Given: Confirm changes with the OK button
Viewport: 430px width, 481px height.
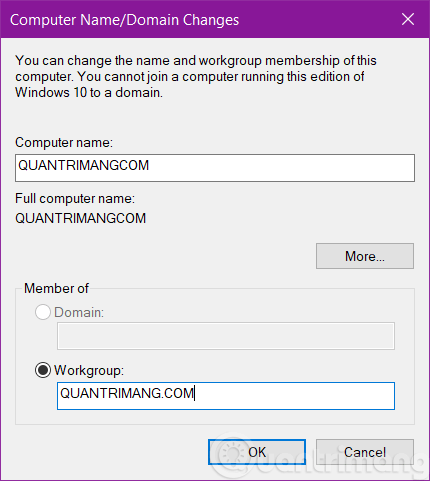Looking at the screenshot, I should tap(257, 452).
